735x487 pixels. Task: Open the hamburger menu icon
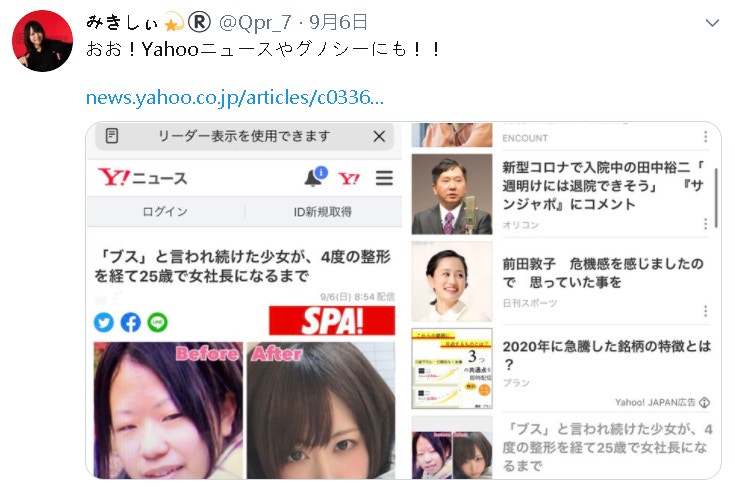384,178
